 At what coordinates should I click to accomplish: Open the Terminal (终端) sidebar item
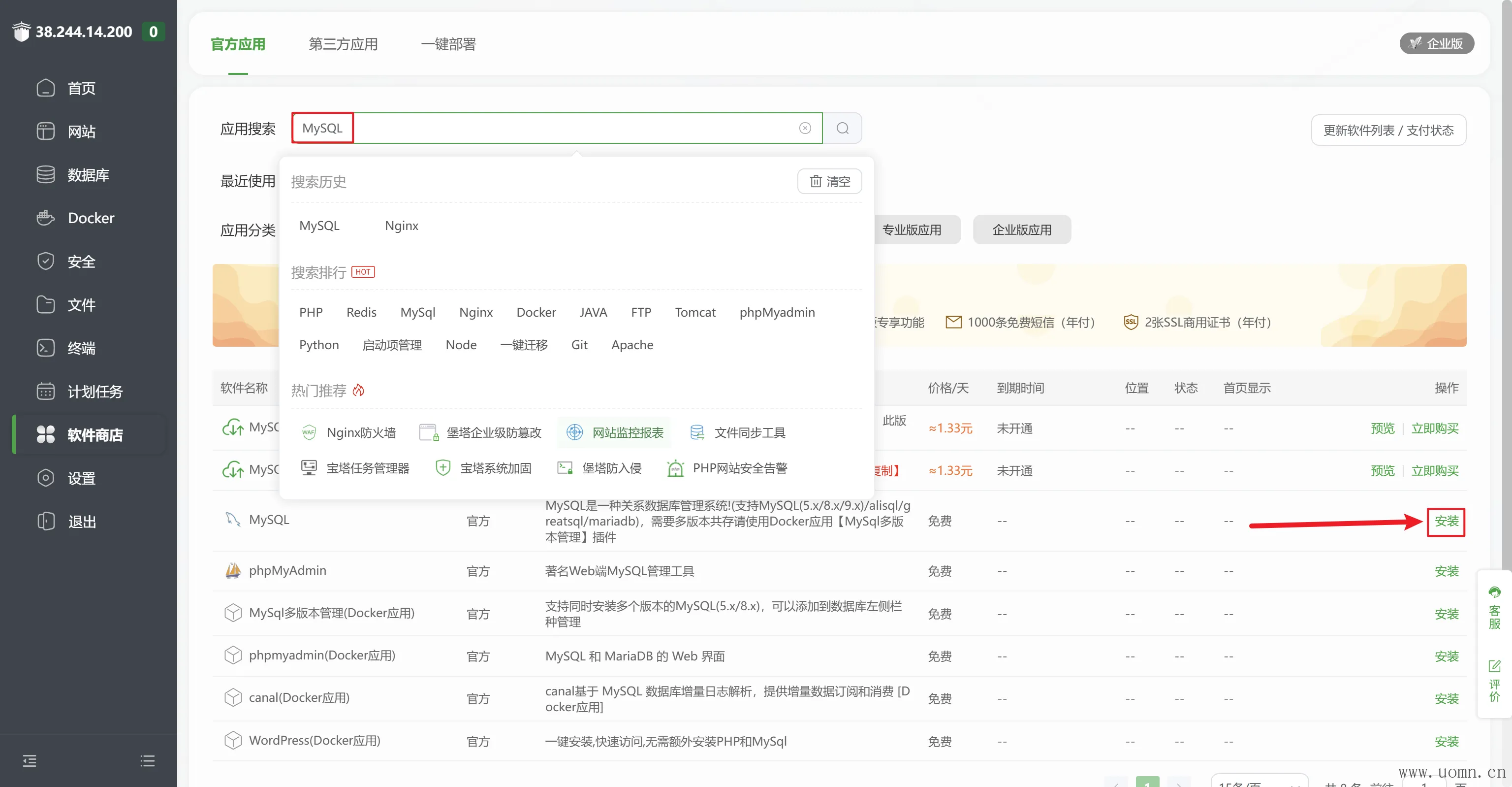click(x=81, y=348)
